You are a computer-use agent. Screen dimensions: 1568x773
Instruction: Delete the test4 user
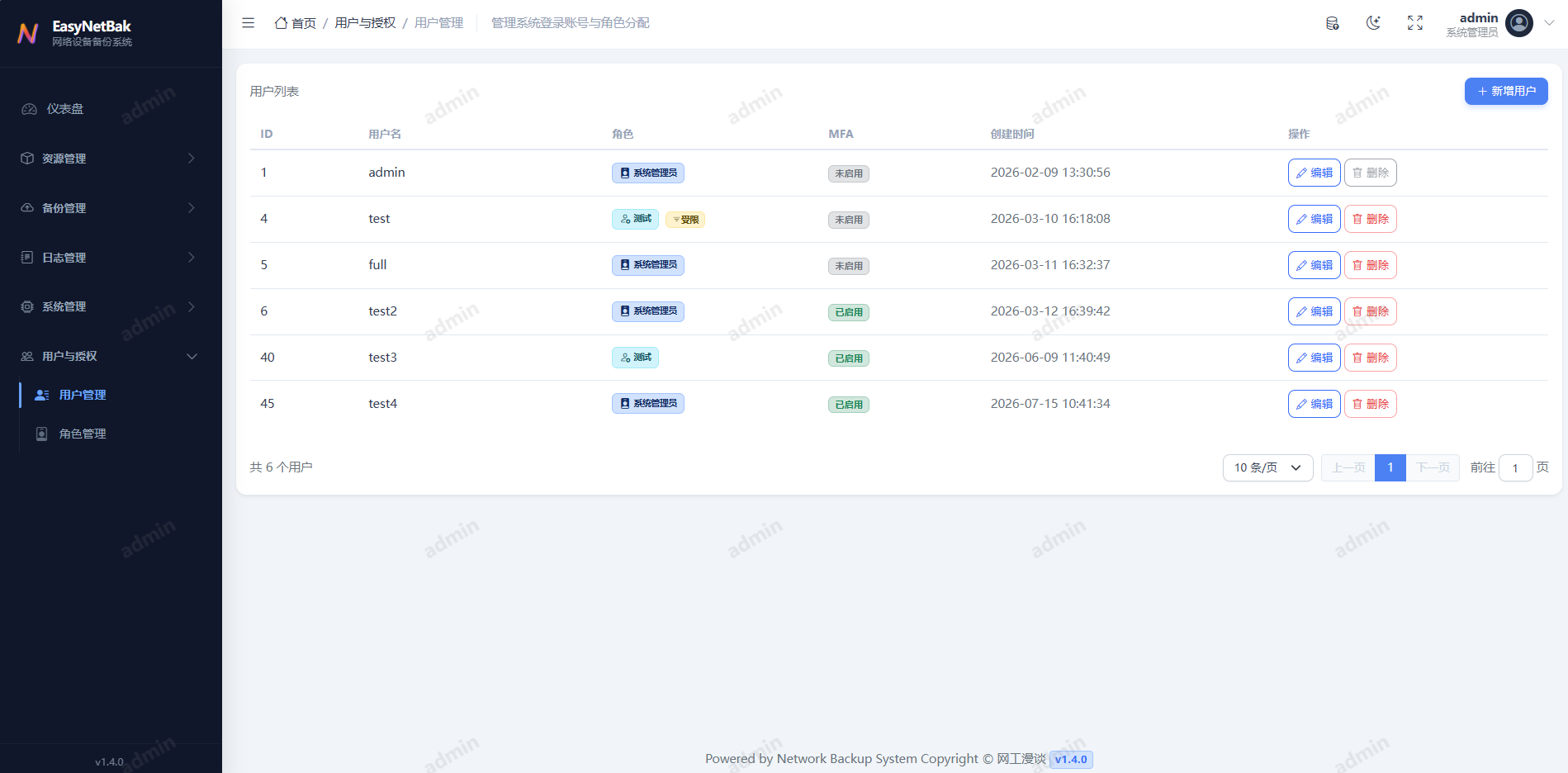pos(1371,404)
